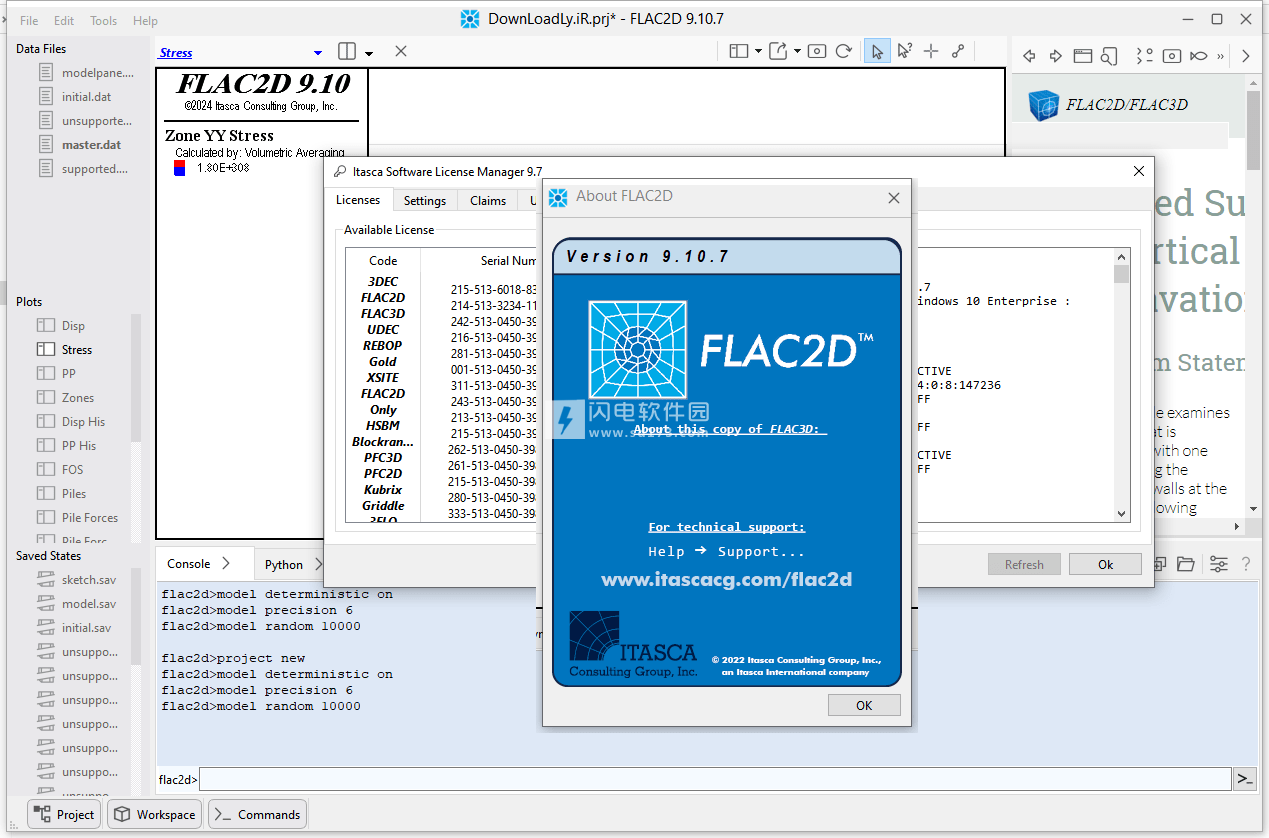
Task: Go back in the help panel
Action: point(1028,56)
